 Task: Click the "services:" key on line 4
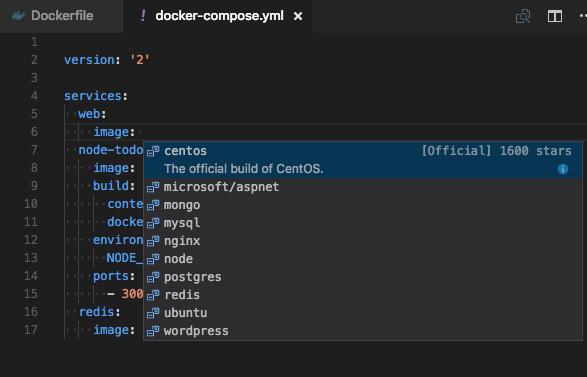pyautogui.click(x=96, y=96)
